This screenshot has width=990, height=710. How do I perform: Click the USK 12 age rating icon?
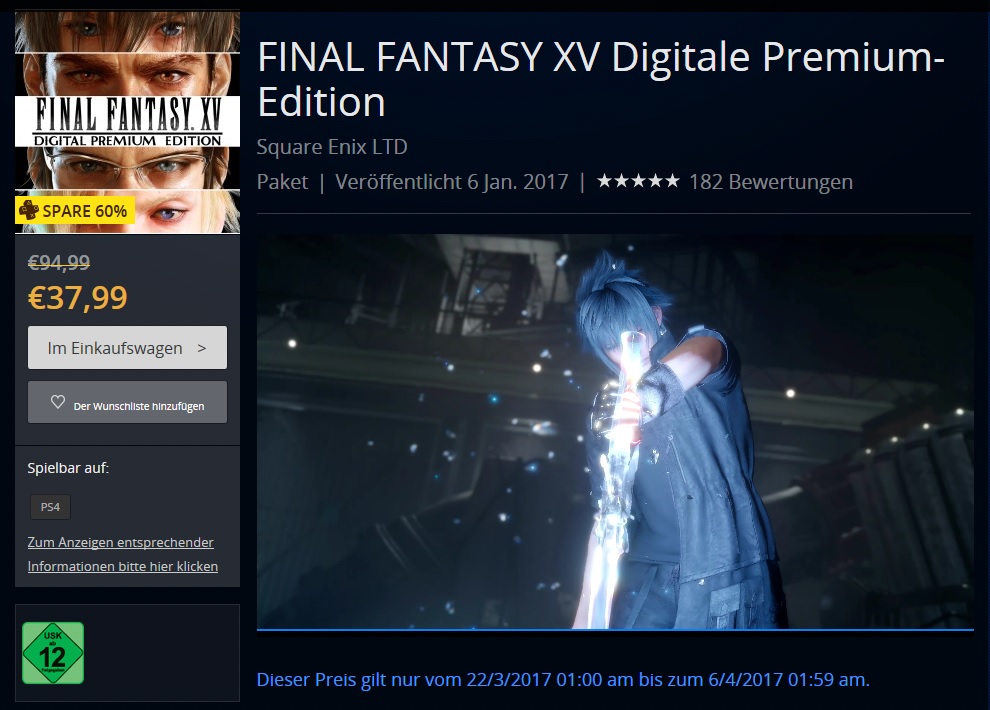[53, 653]
